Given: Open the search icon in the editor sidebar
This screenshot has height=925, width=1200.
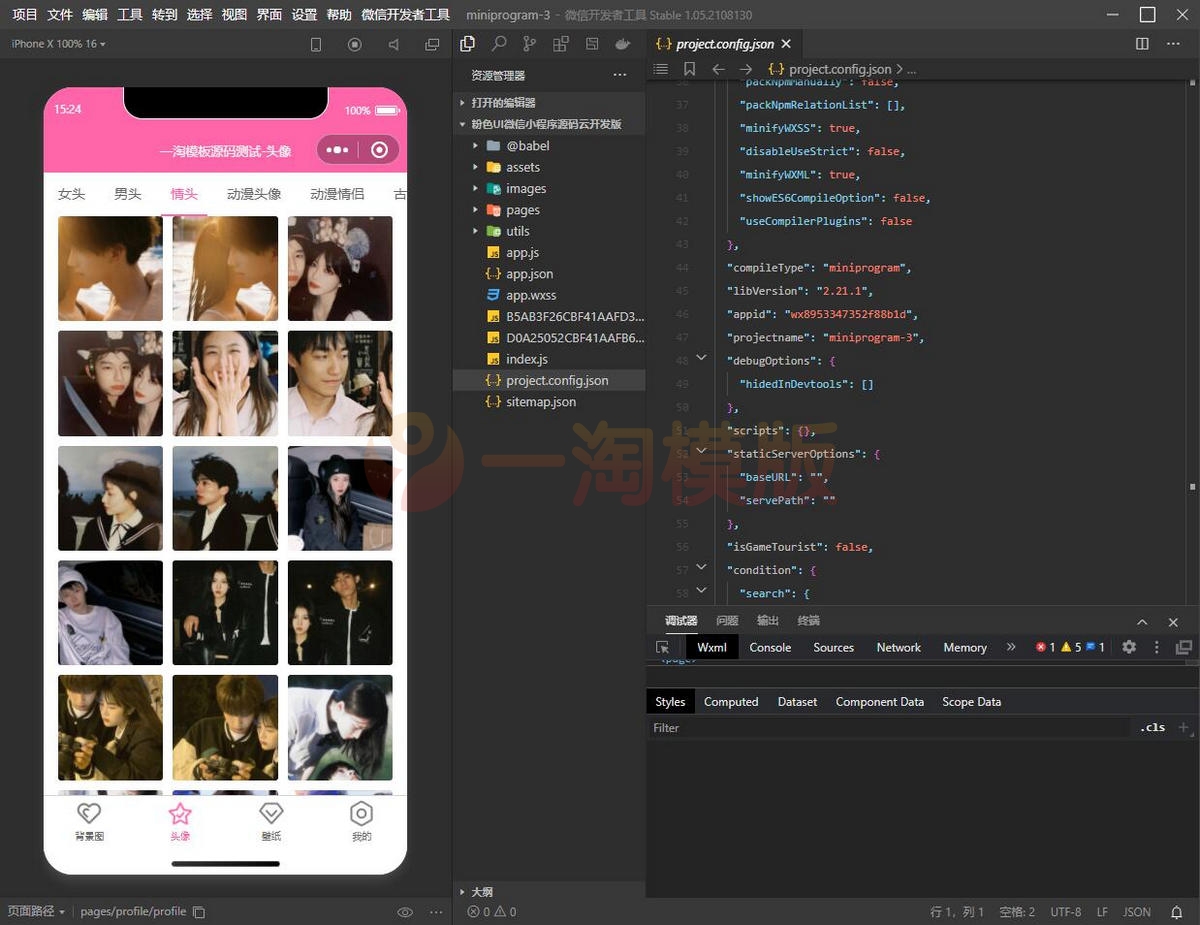Looking at the screenshot, I should point(498,44).
